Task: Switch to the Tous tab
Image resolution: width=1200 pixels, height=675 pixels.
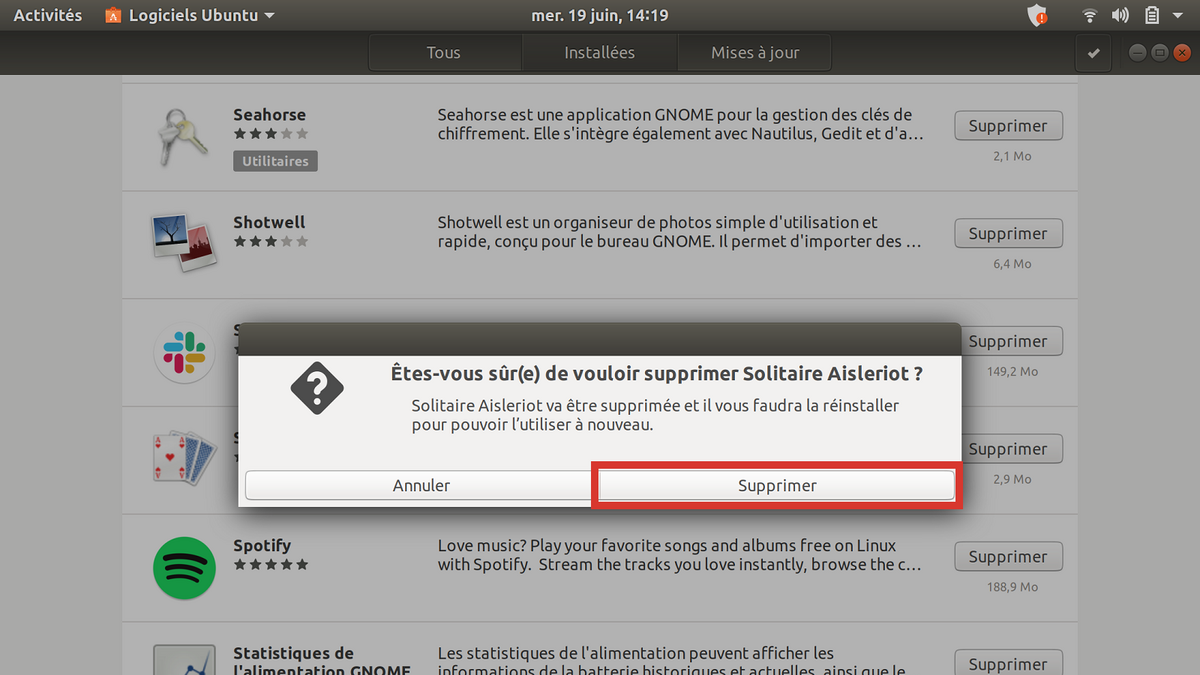Action: (443, 53)
